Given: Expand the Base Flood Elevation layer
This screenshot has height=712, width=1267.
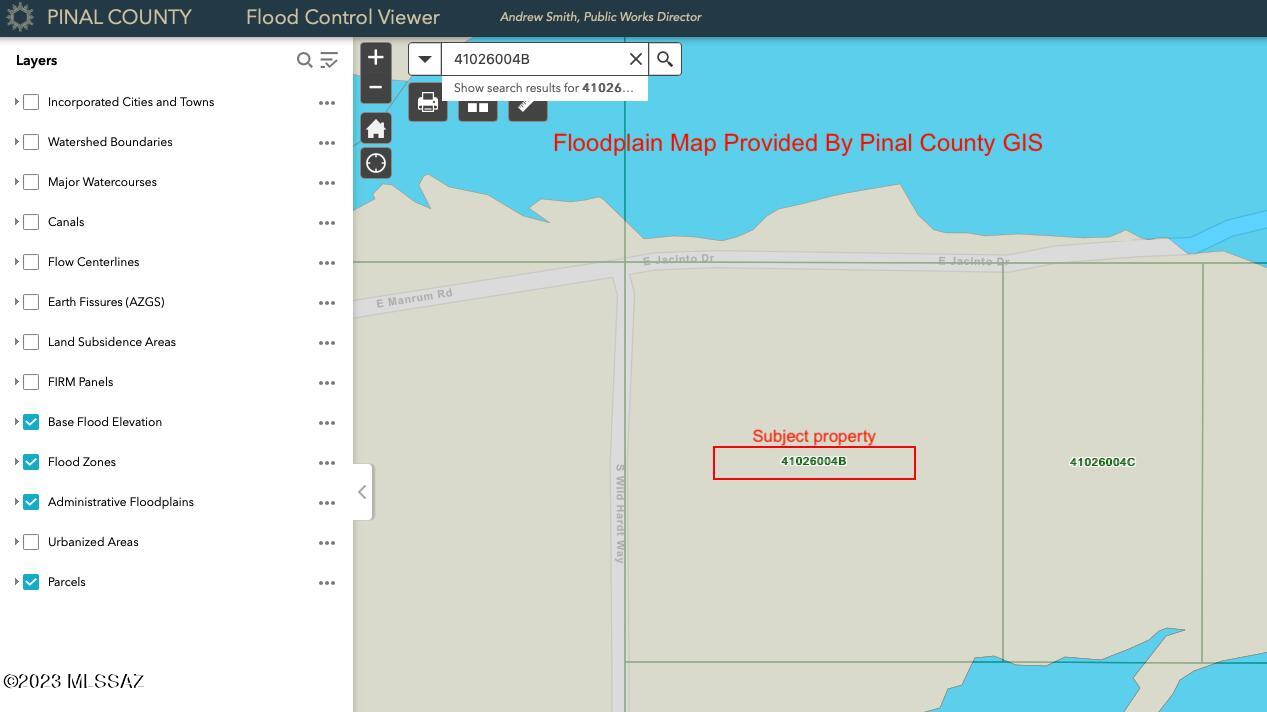Looking at the screenshot, I should [17, 422].
